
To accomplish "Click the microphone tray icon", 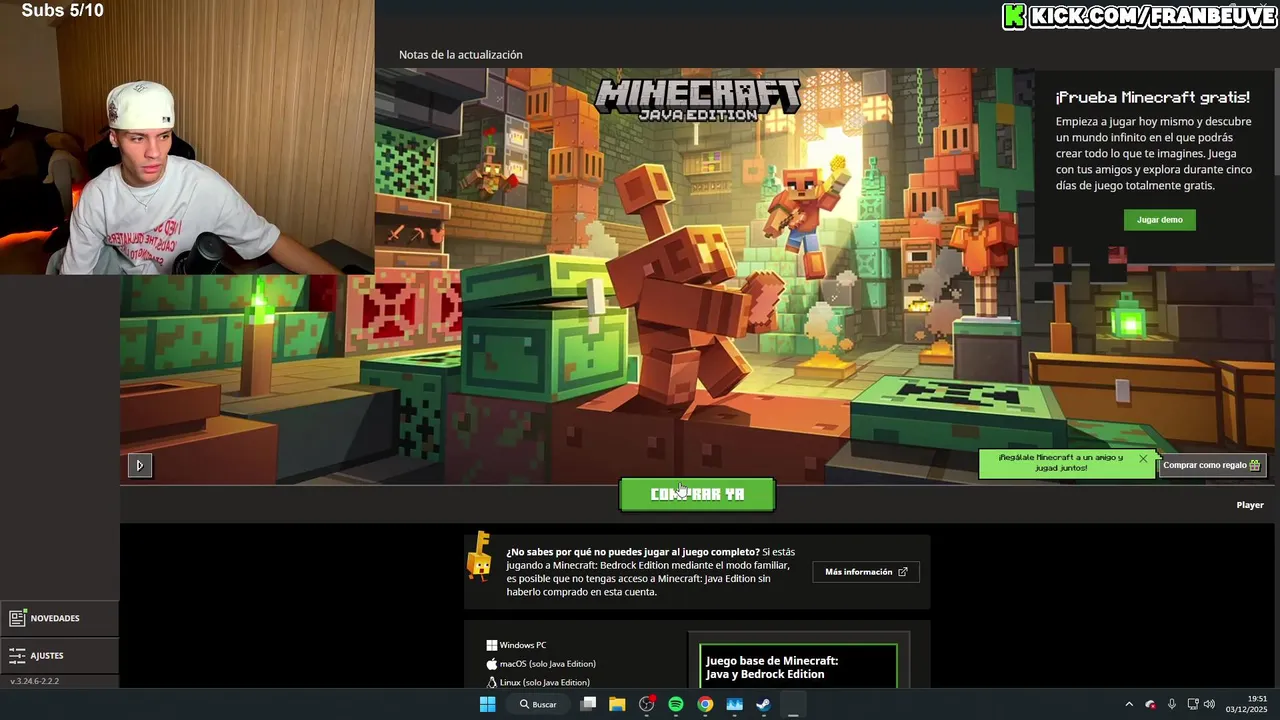I will 1172,704.
